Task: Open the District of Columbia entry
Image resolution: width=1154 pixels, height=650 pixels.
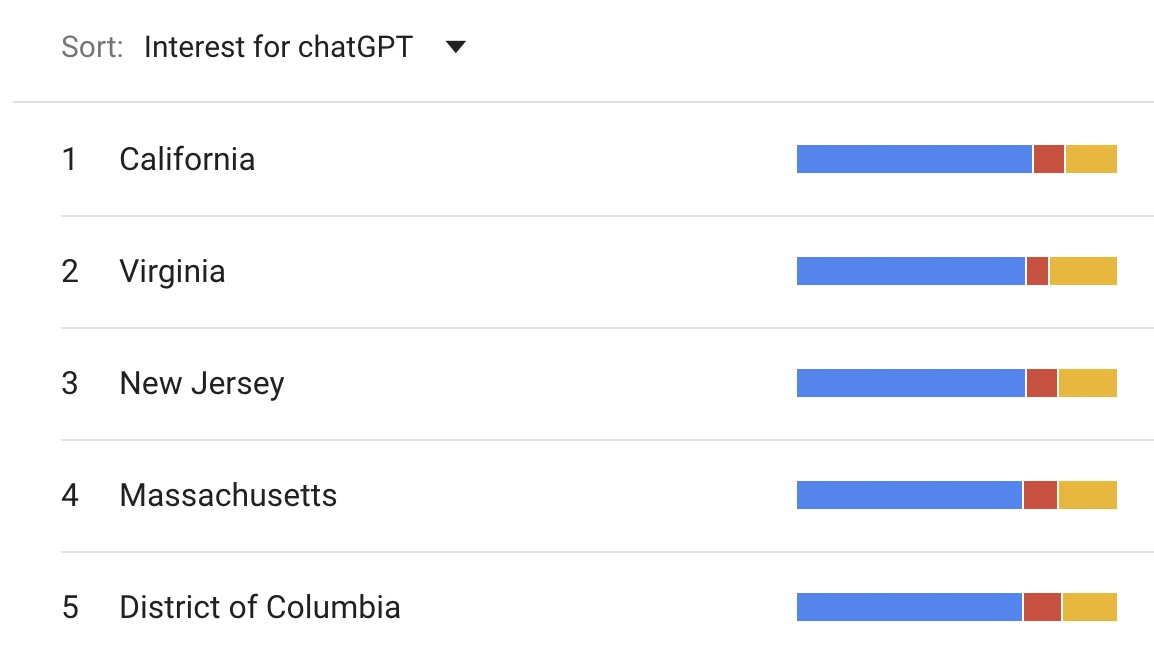Action: click(260, 607)
